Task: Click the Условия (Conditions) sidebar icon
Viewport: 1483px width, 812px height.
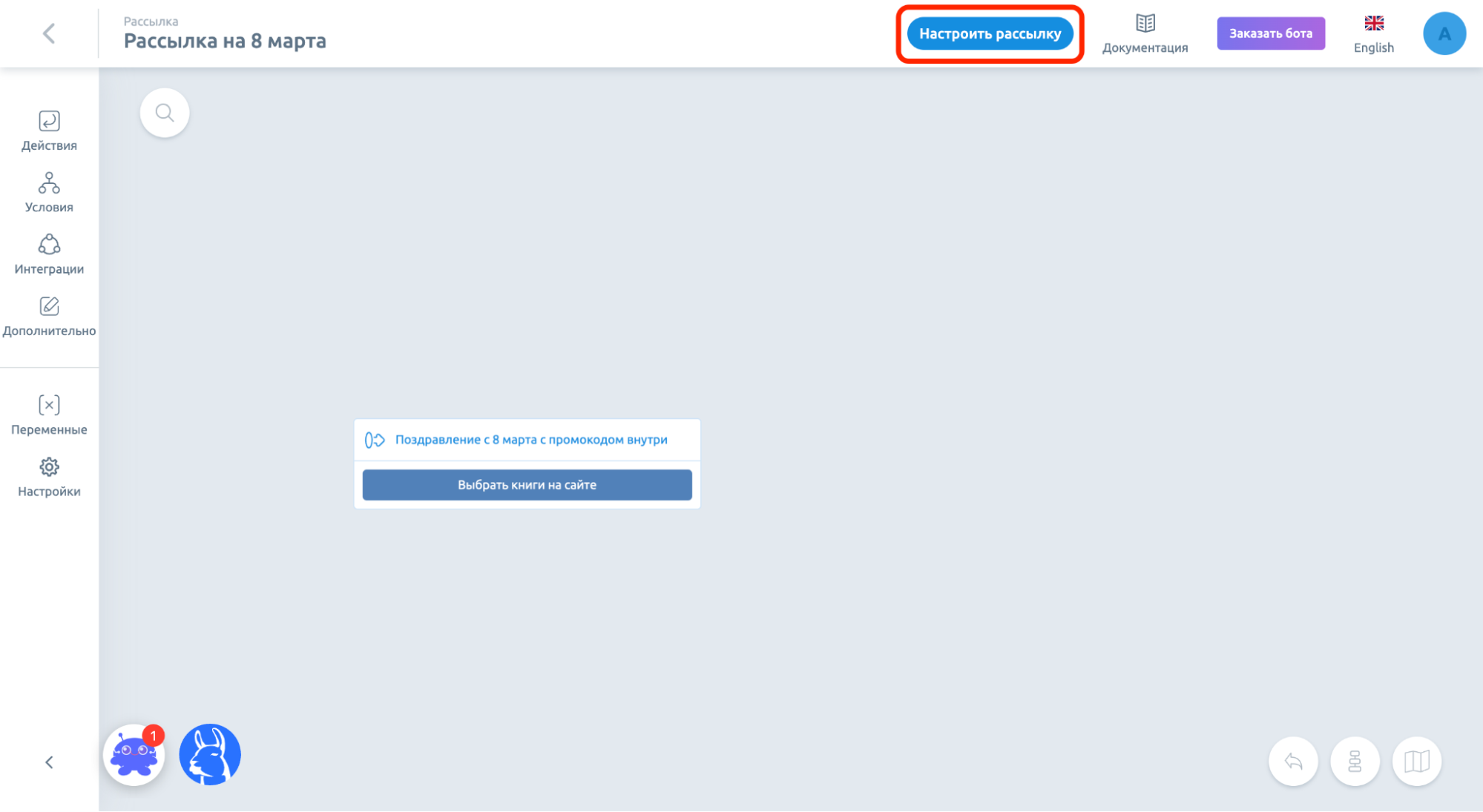Action: [49, 191]
